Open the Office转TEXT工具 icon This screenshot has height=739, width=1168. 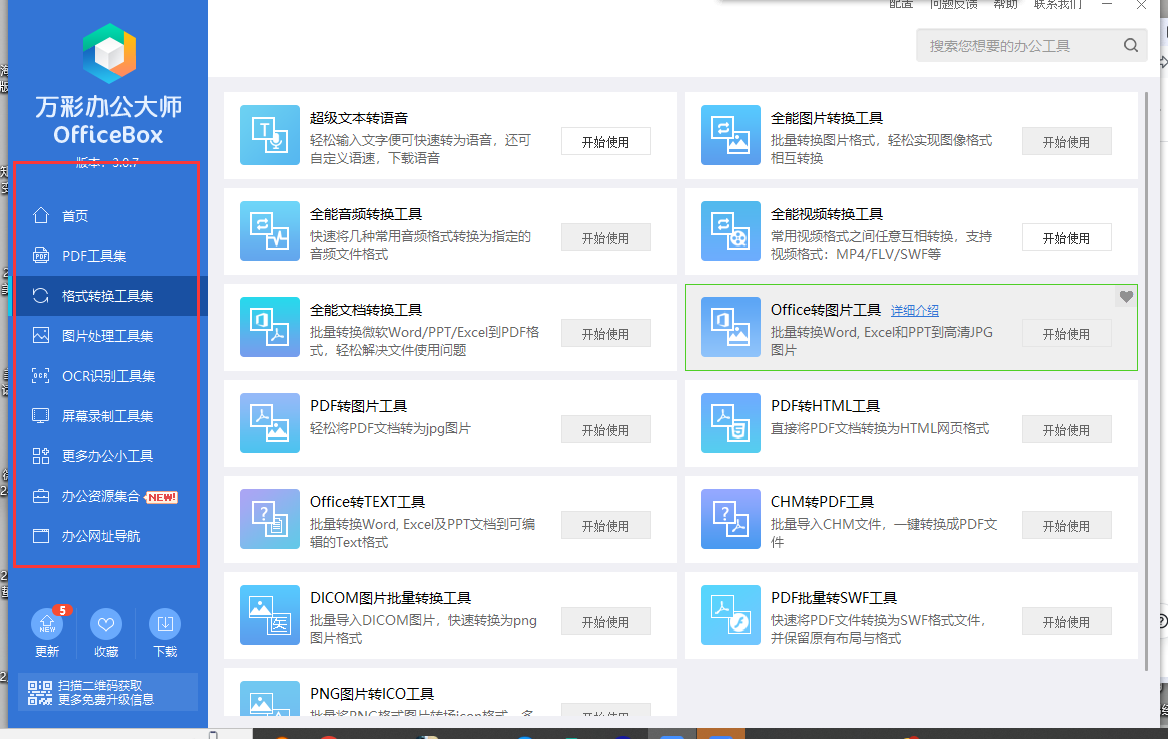coord(270,519)
